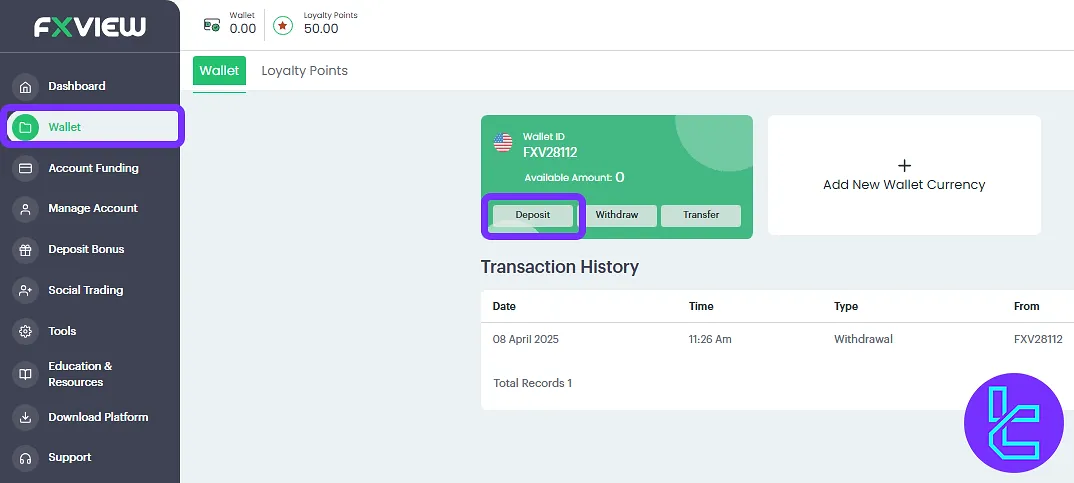
Task: Click the Loyalty Points star icon
Action: (283, 25)
